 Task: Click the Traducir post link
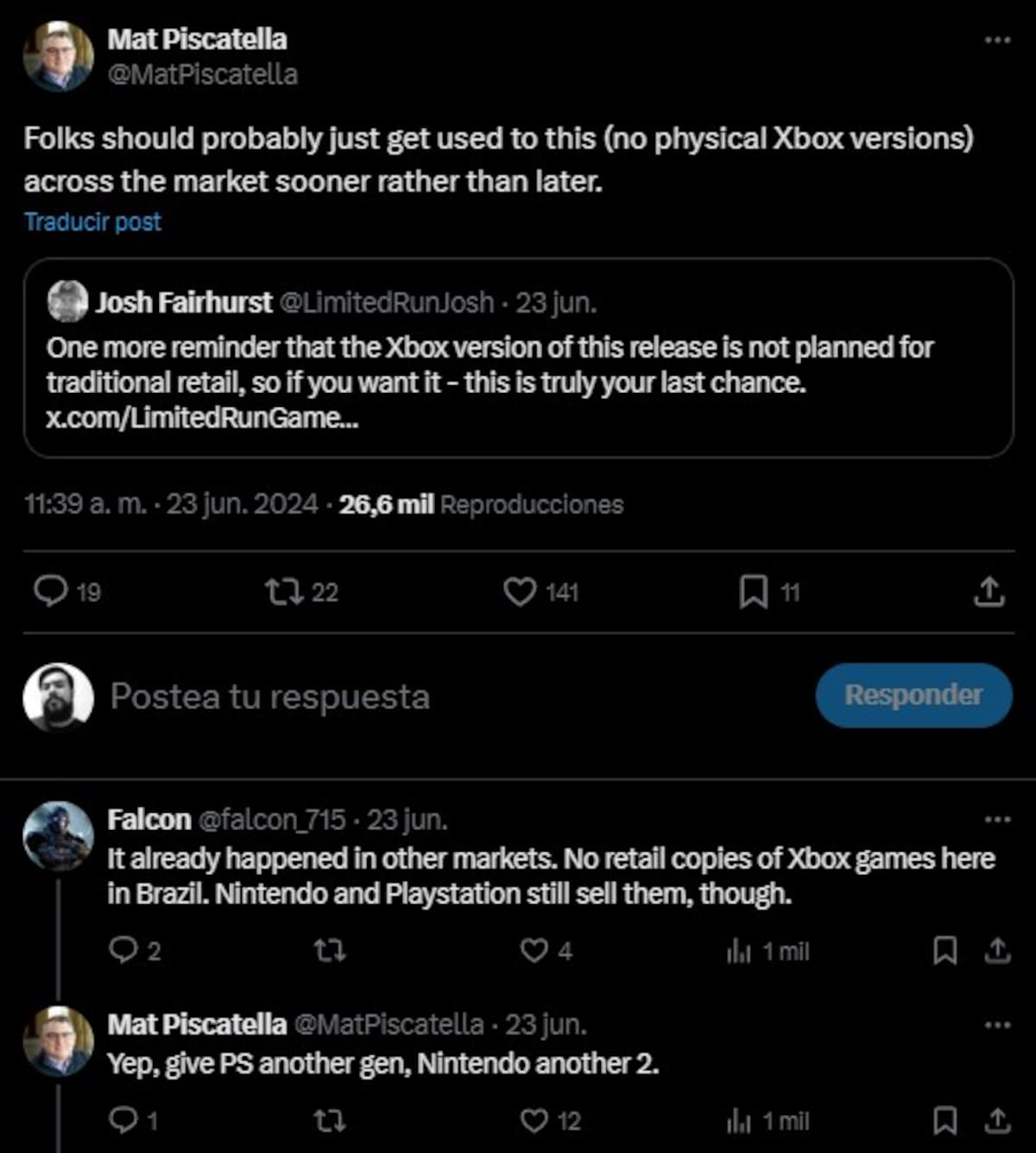(x=93, y=222)
